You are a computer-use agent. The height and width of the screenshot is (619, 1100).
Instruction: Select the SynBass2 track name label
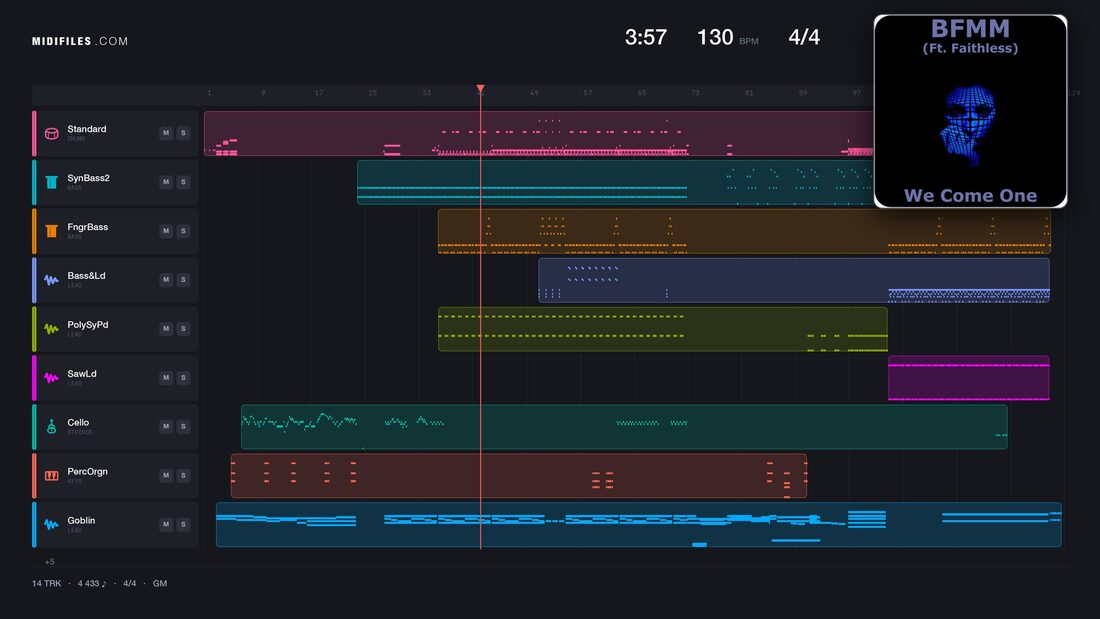(88, 178)
